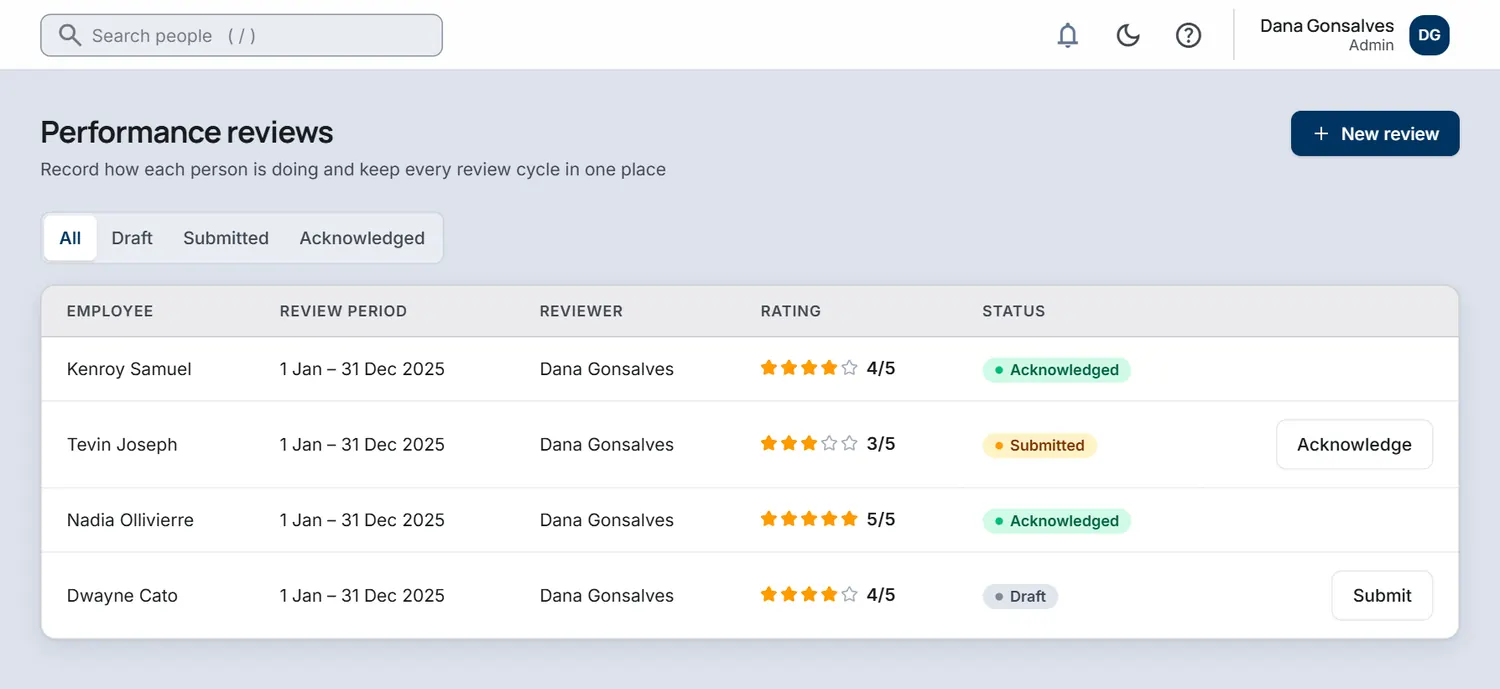
Task: Click the Draft status badge in table
Action: click(x=1020, y=597)
